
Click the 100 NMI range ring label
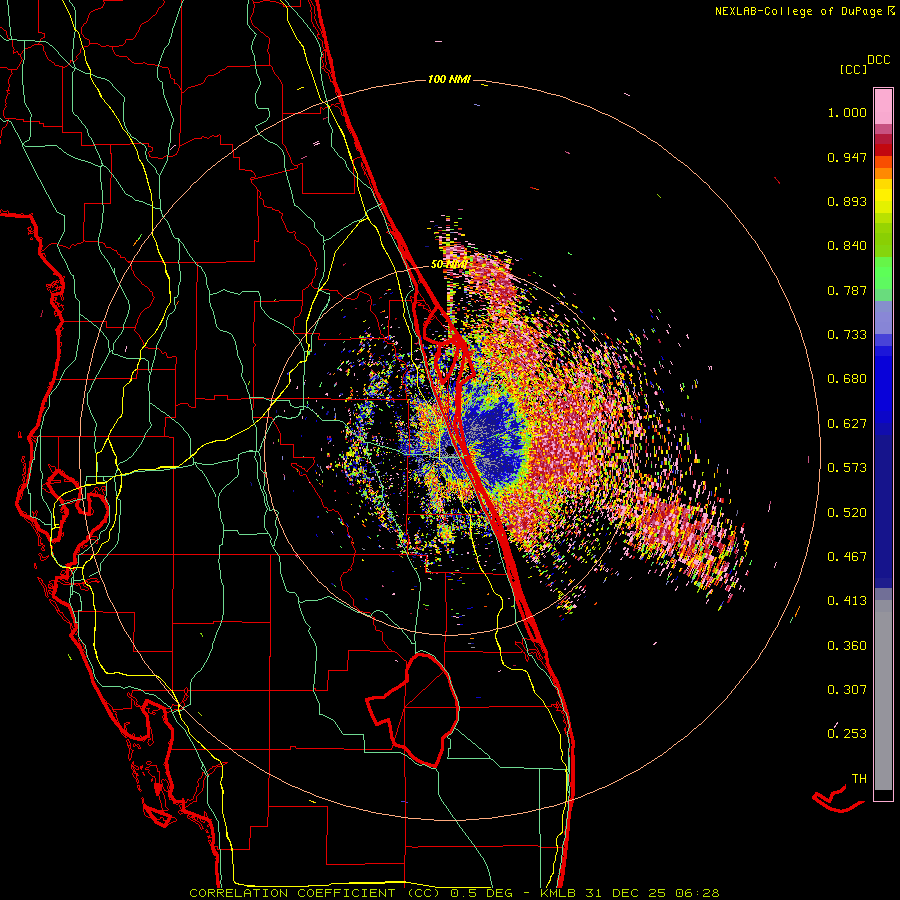point(449,79)
